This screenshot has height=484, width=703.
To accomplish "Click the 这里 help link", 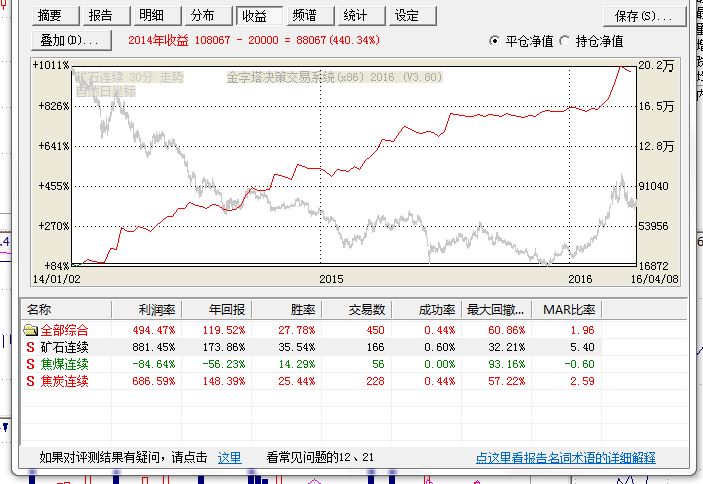I will click(229, 458).
